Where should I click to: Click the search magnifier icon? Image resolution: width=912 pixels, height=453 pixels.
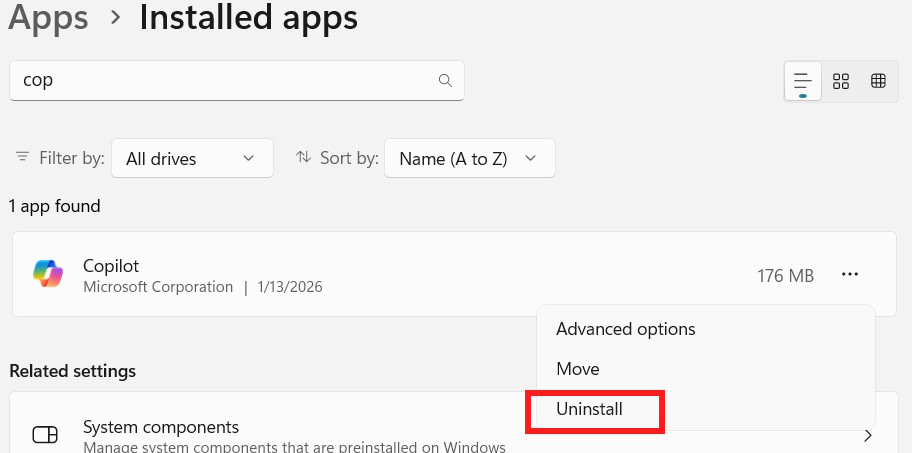point(445,81)
